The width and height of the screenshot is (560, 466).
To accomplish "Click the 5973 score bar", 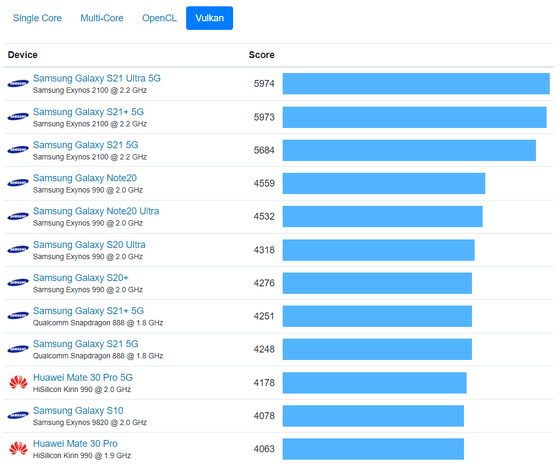I will 415,117.
